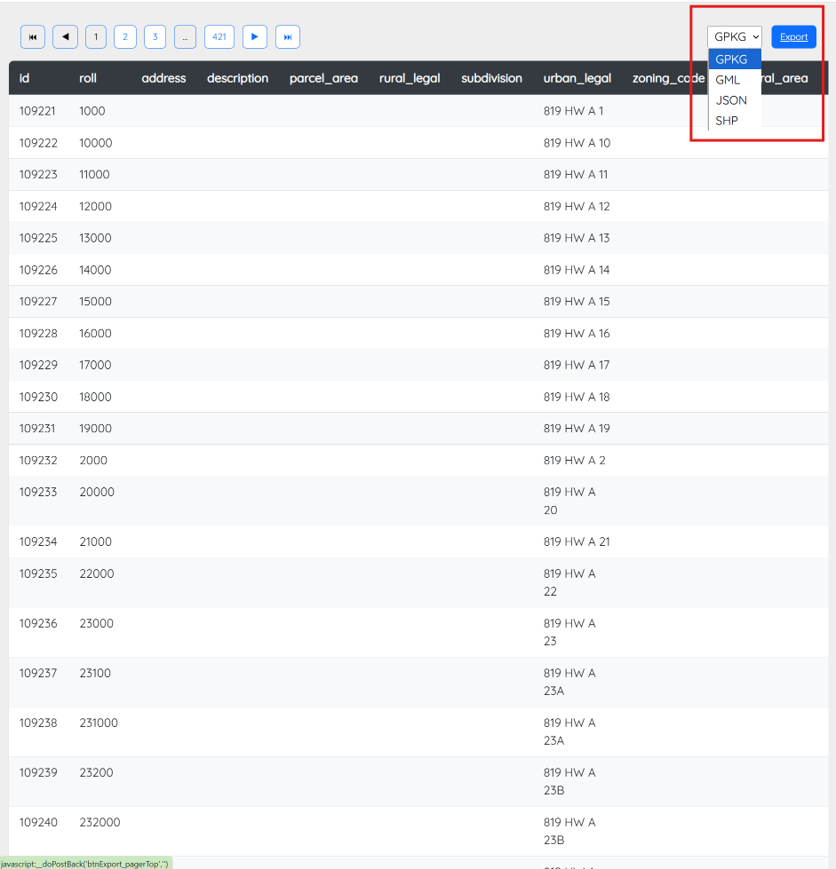Open page 1 of pager
The image size is (836, 869).
click(x=96, y=37)
